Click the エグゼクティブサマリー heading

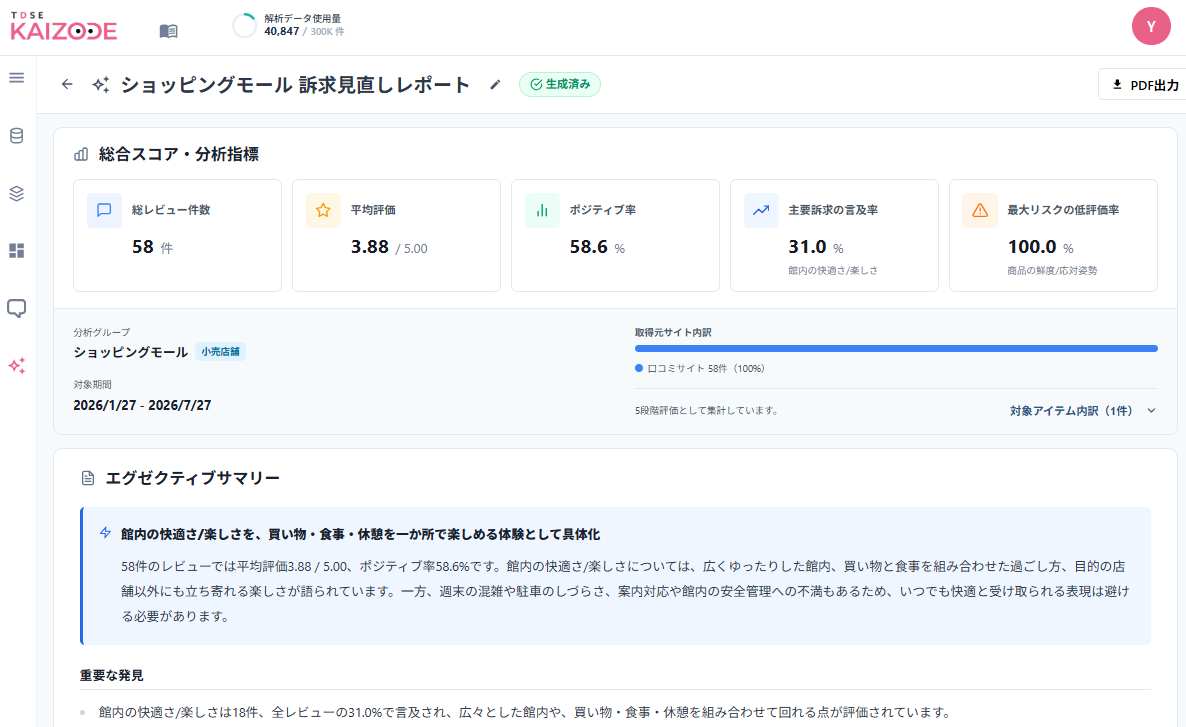pos(192,478)
